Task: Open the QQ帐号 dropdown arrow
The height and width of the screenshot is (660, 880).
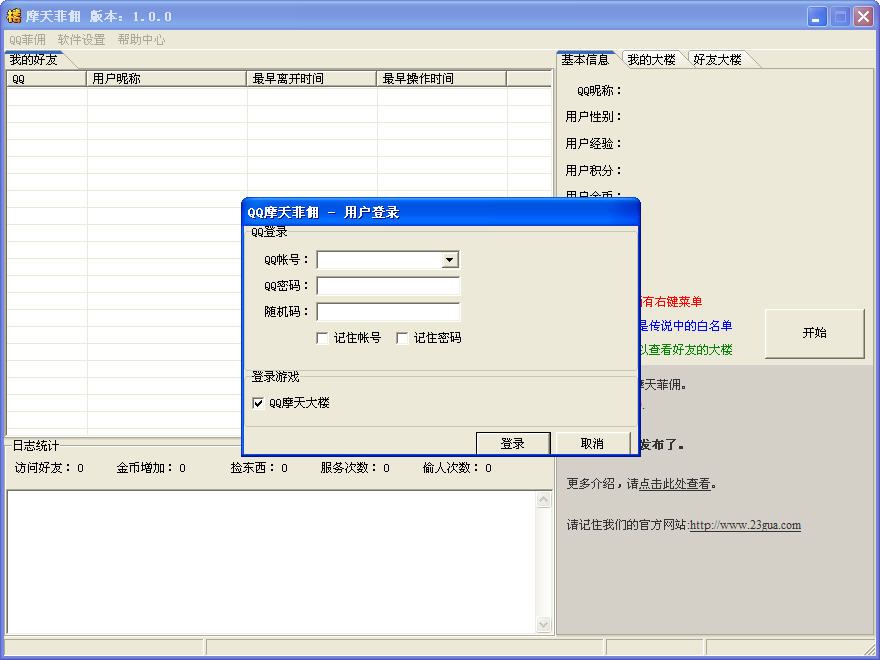Action: click(450, 260)
